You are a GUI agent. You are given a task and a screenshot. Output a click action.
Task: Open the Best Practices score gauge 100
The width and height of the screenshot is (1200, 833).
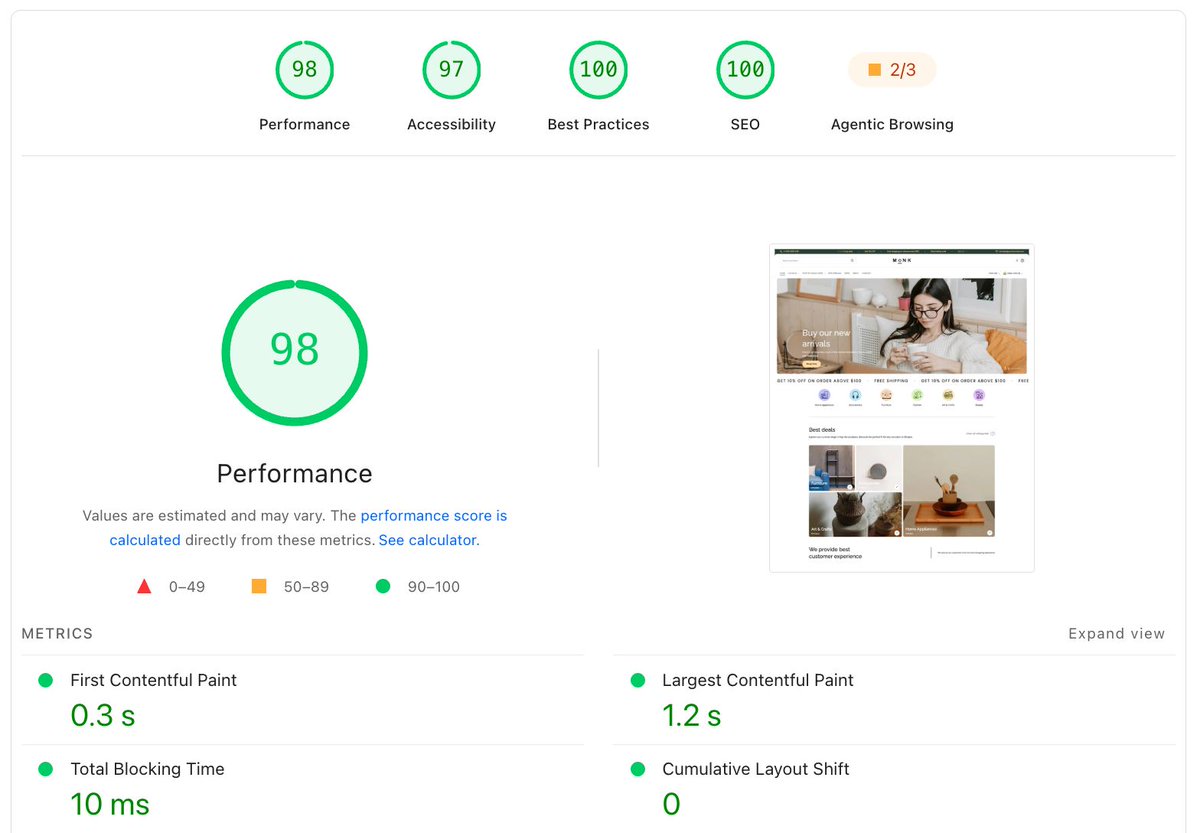598,70
